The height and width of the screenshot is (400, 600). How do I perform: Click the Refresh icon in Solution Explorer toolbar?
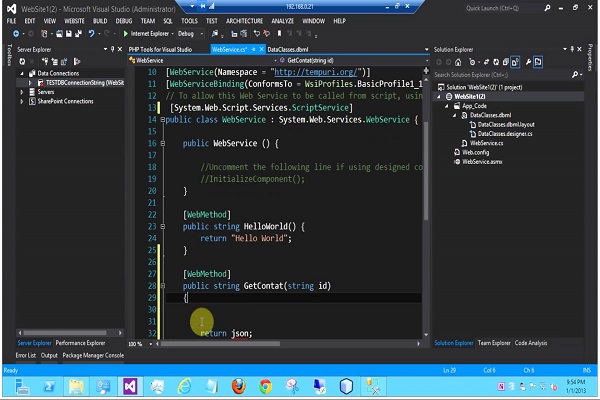pos(496,62)
